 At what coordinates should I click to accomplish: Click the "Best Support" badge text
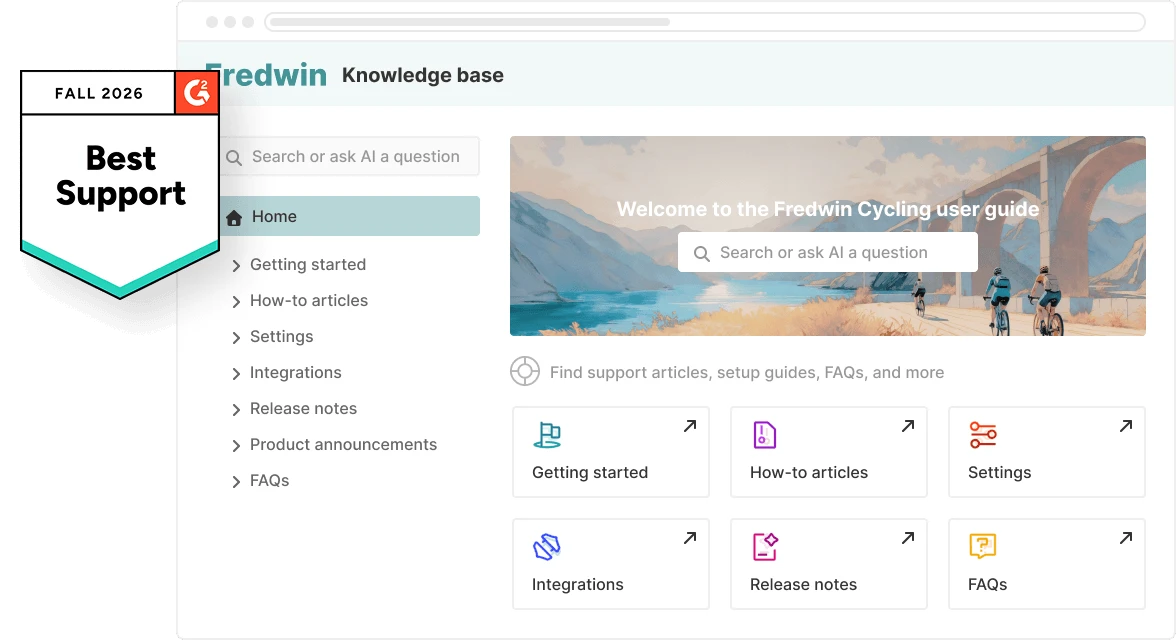click(121, 176)
